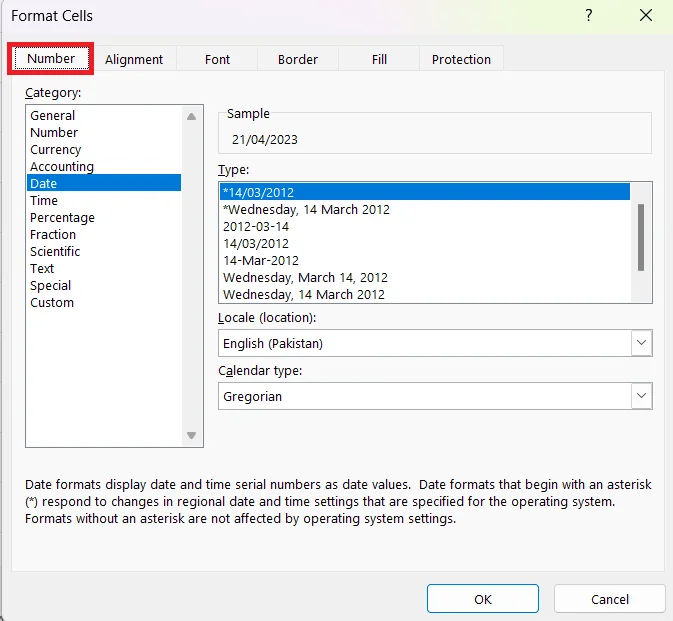Choose the 14-Mar-2012 date type
The width and height of the screenshot is (673, 621).
tap(425, 261)
